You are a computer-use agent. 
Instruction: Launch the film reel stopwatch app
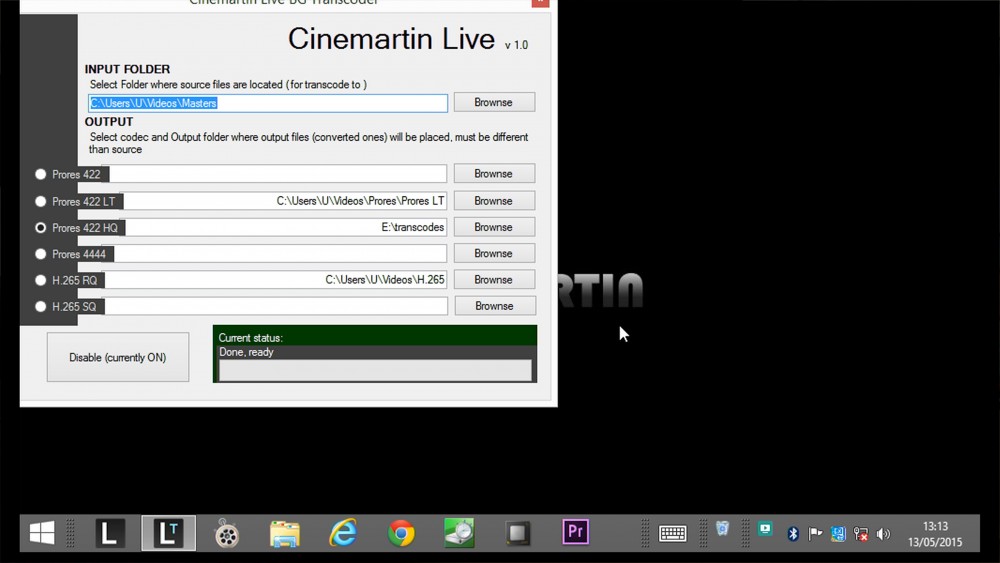(226, 534)
